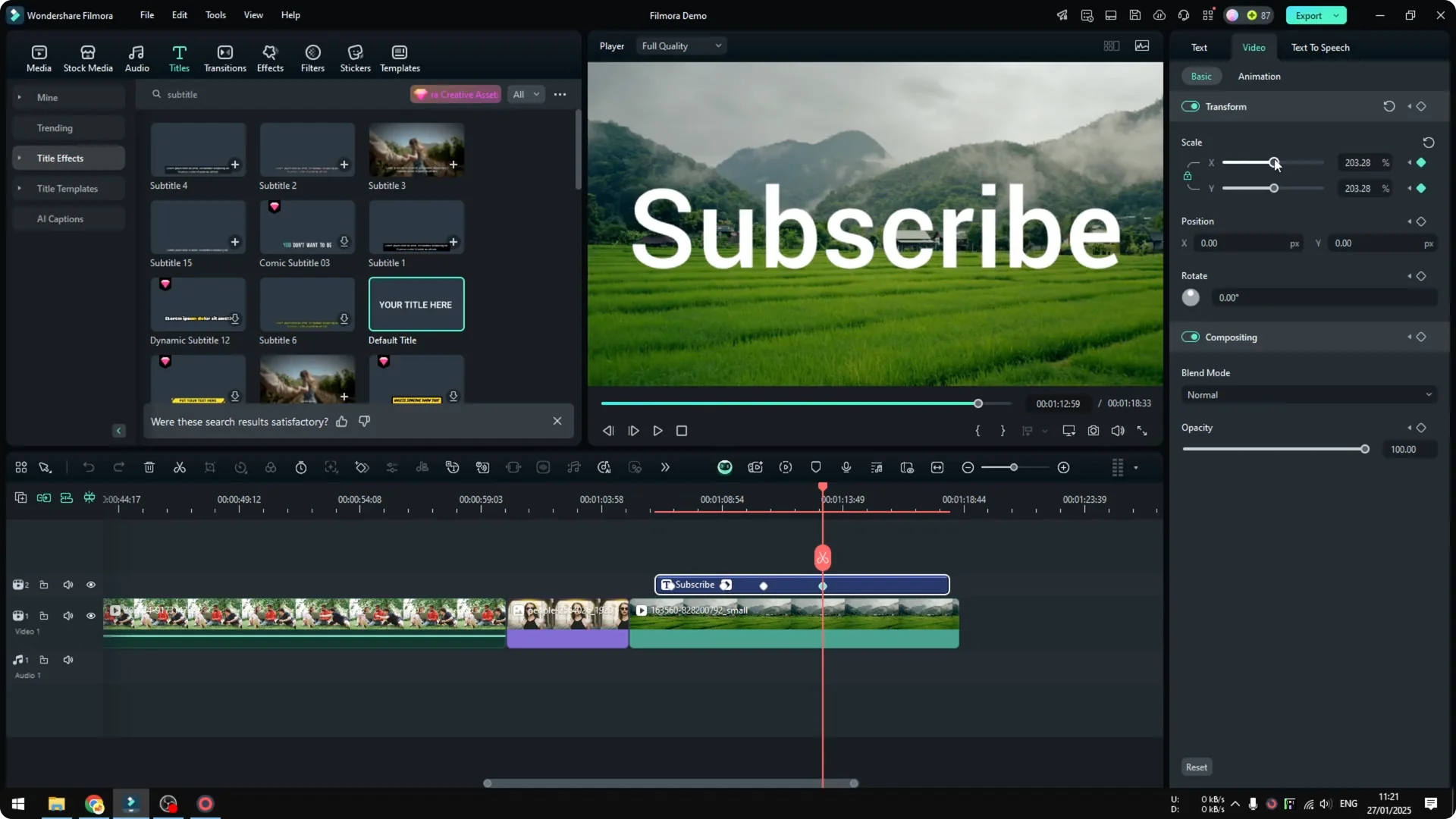Give a thumbs down for search results
This screenshot has height=819, width=1456.
(365, 422)
